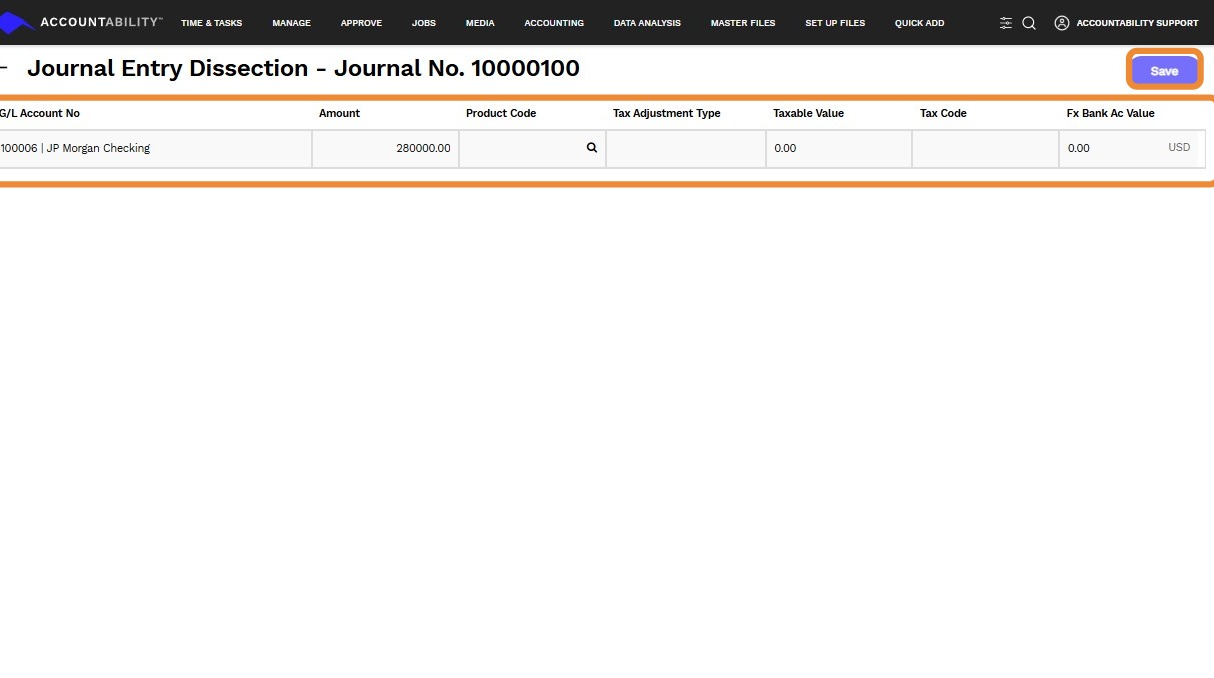The image size is (1214, 678).
Task: Open the filter settings sliders icon
Action: tap(1006, 23)
